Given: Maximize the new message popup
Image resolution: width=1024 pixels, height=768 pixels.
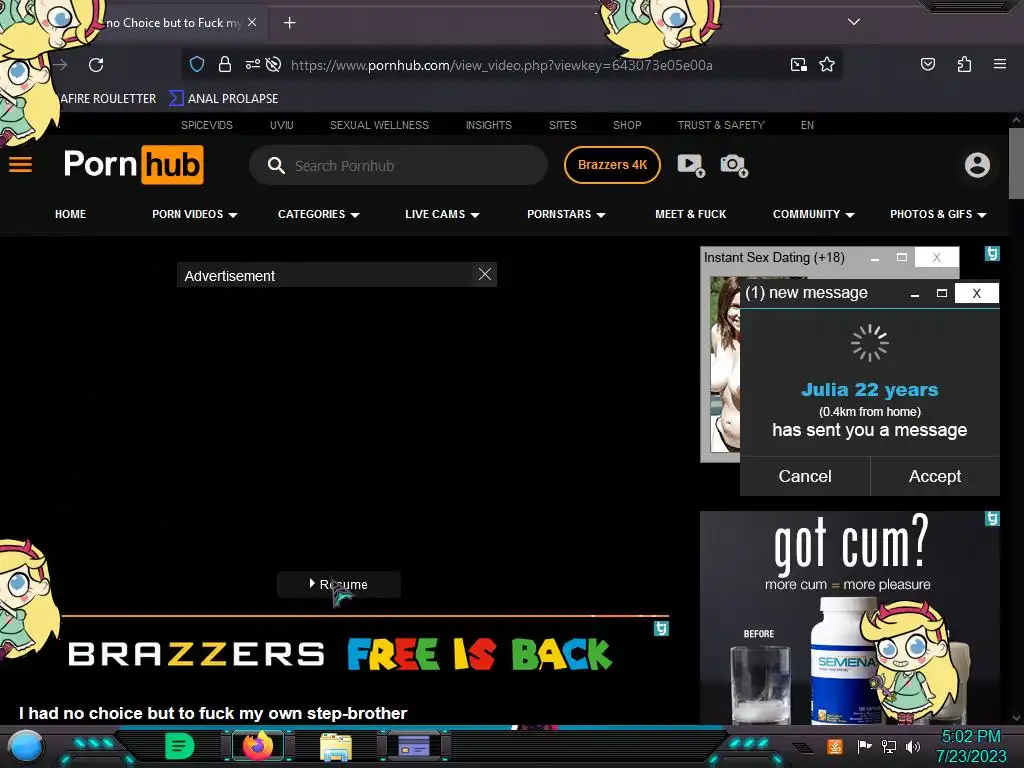Looking at the screenshot, I should tap(942, 293).
